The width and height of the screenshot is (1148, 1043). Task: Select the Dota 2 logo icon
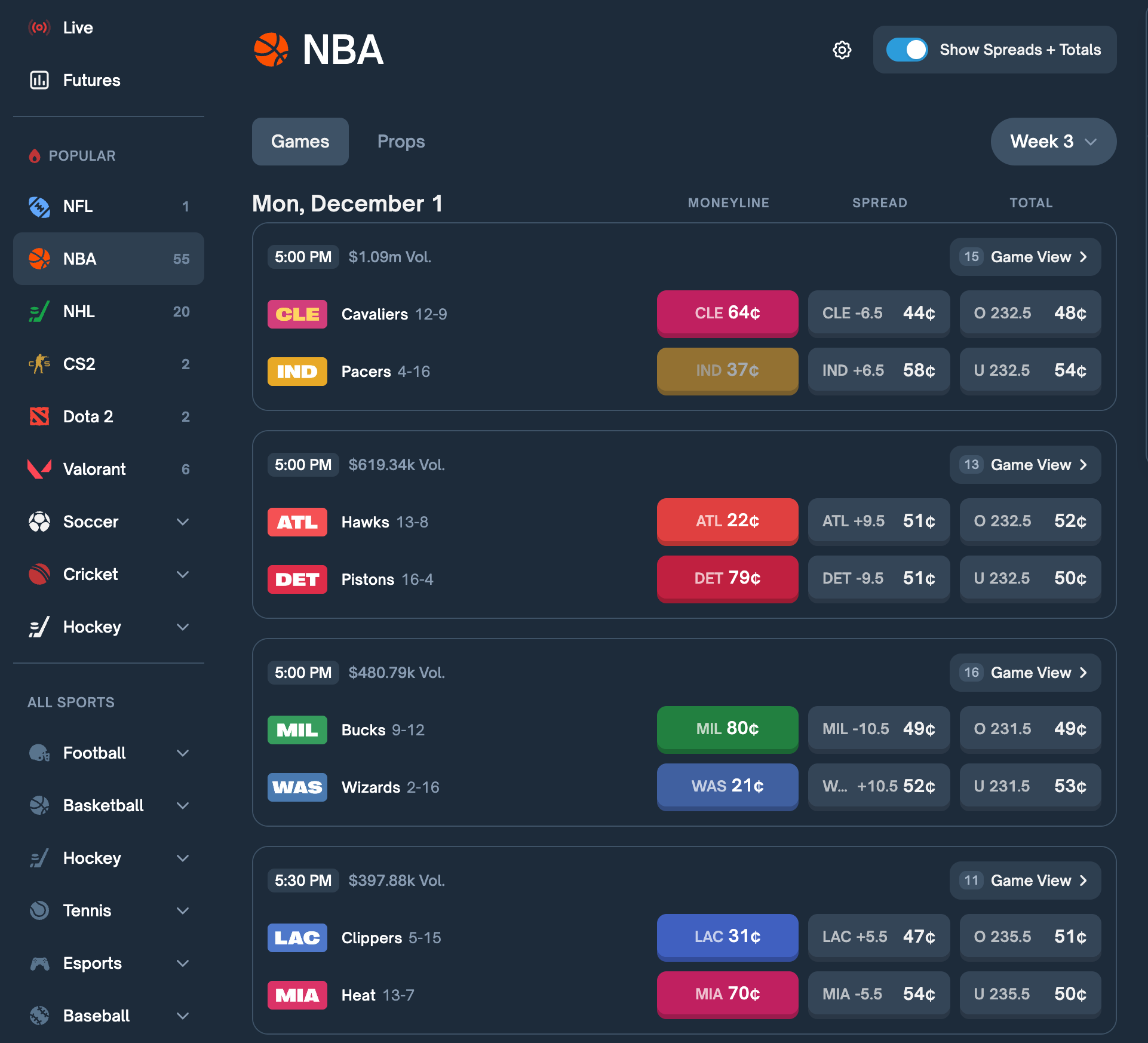pyautogui.click(x=39, y=416)
